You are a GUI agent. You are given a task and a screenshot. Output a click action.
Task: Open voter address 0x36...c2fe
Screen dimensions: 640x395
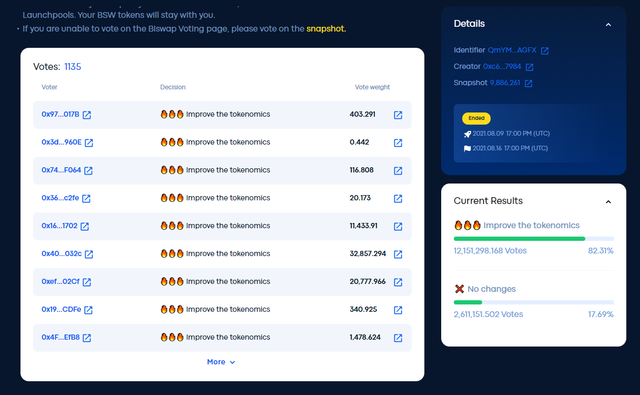pyautogui.click(x=60, y=198)
